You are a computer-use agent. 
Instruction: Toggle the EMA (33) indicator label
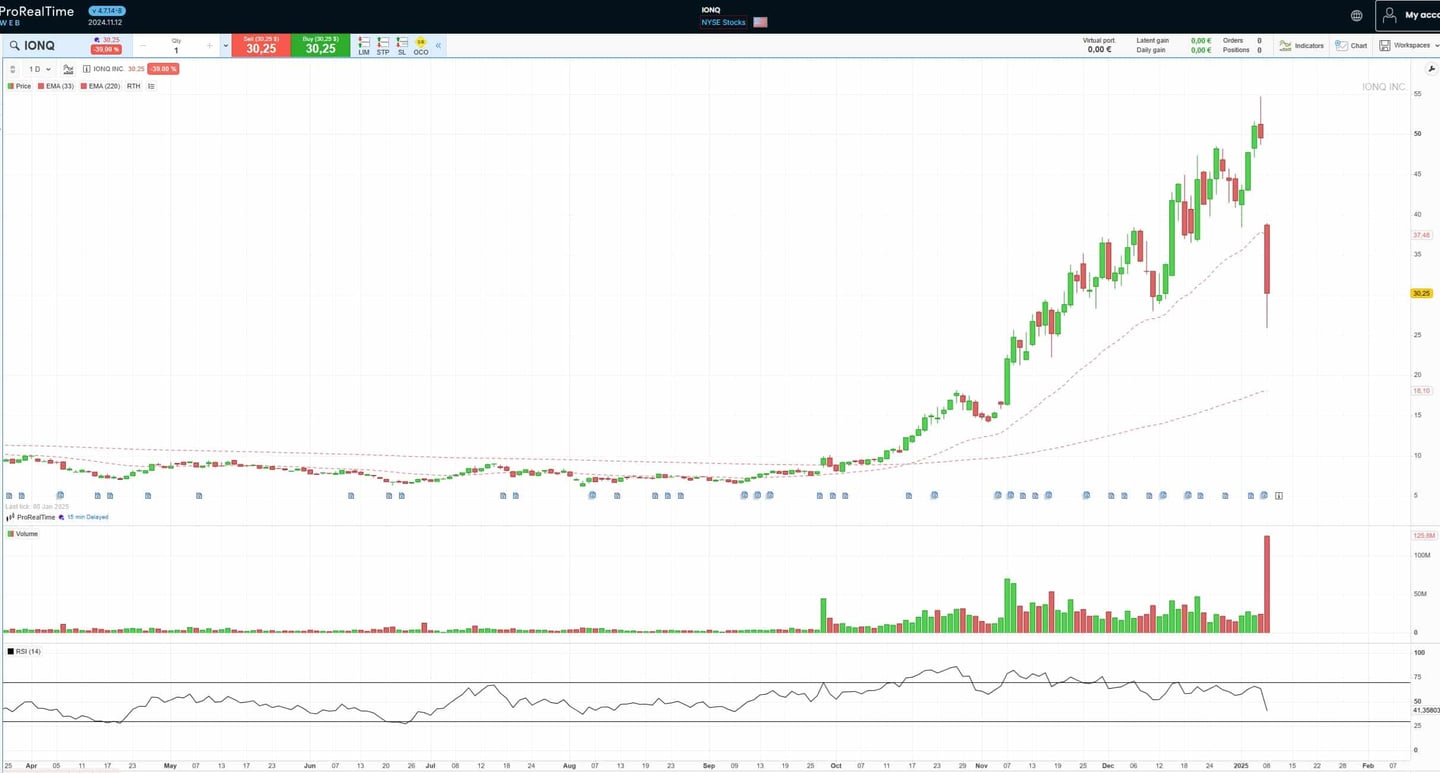pyautogui.click(x=58, y=86)
